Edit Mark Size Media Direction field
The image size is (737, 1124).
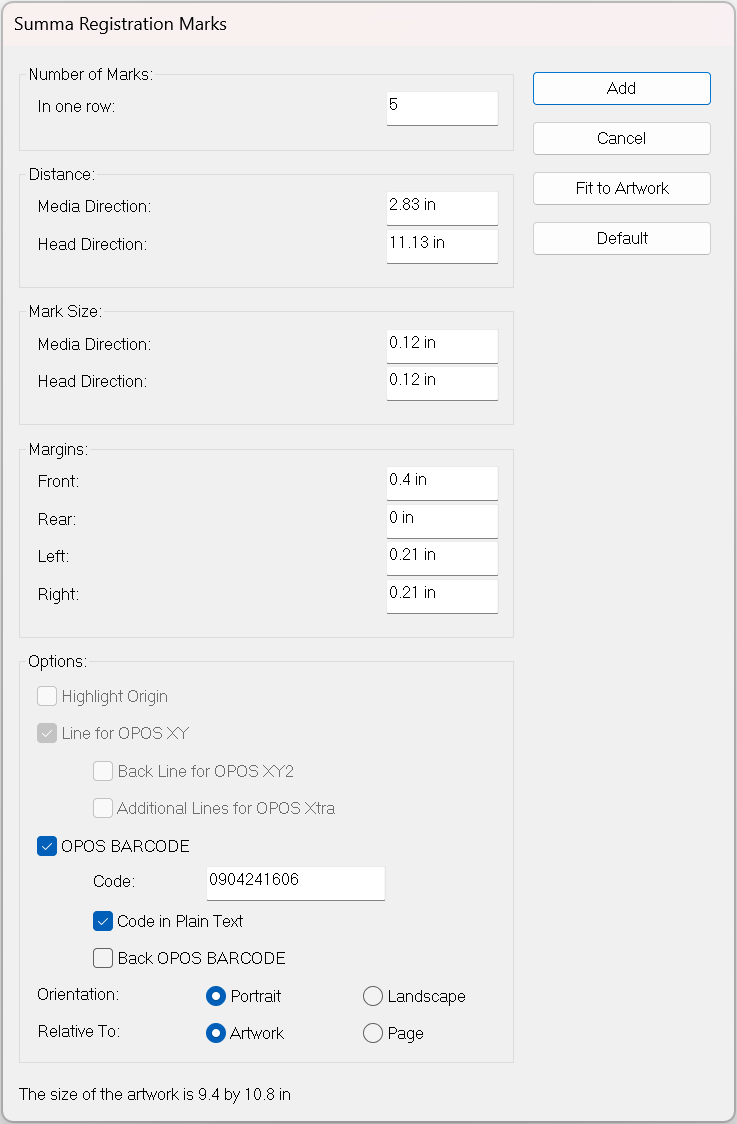coord(442,346)
